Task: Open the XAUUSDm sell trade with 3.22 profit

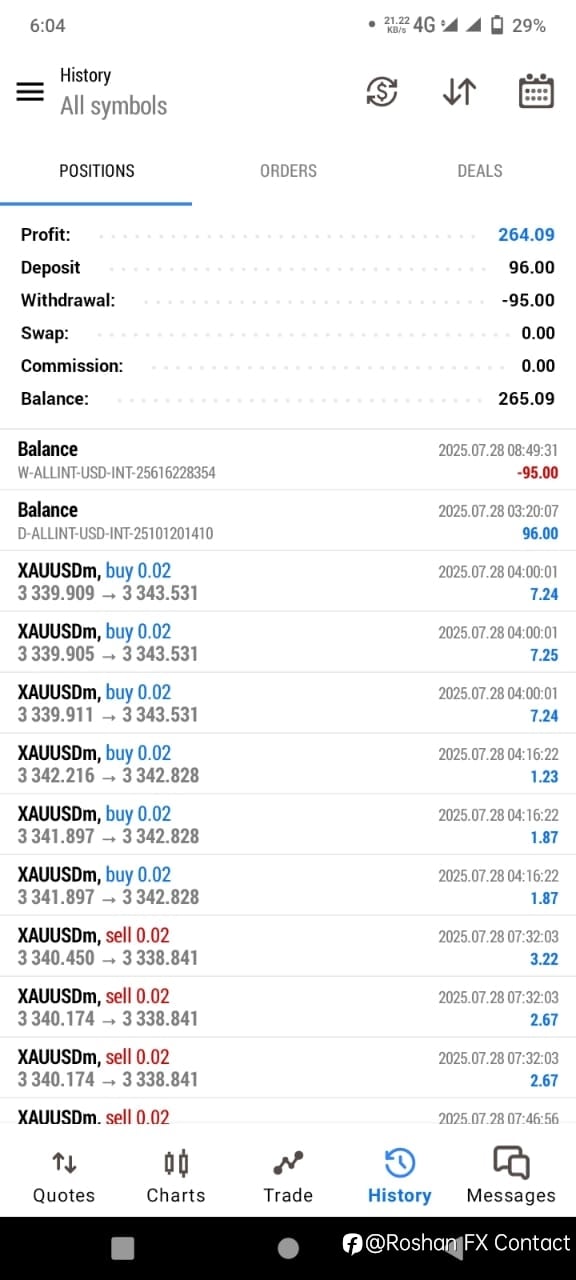Action: pos(288,946)
